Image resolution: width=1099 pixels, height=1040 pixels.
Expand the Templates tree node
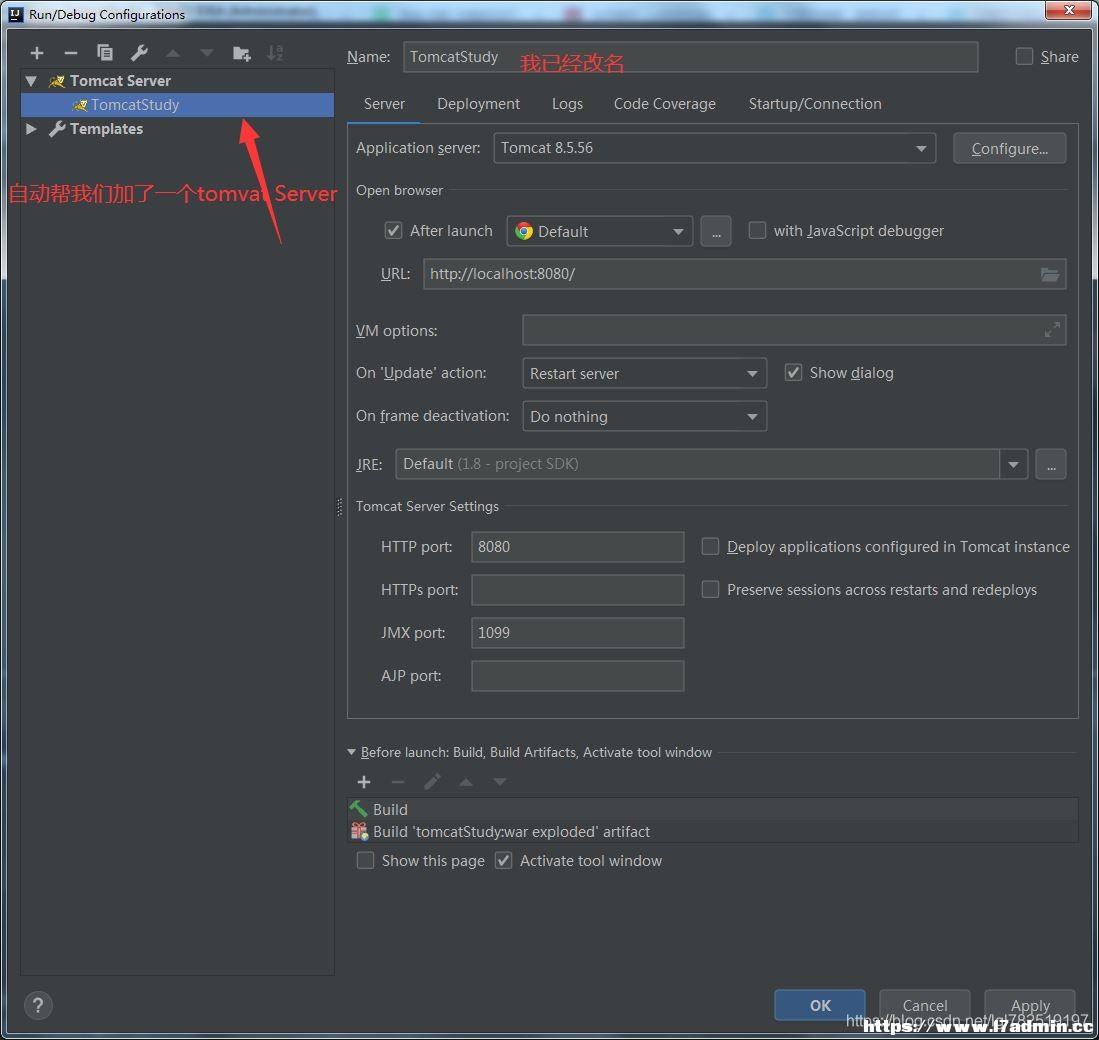(31, 129)
